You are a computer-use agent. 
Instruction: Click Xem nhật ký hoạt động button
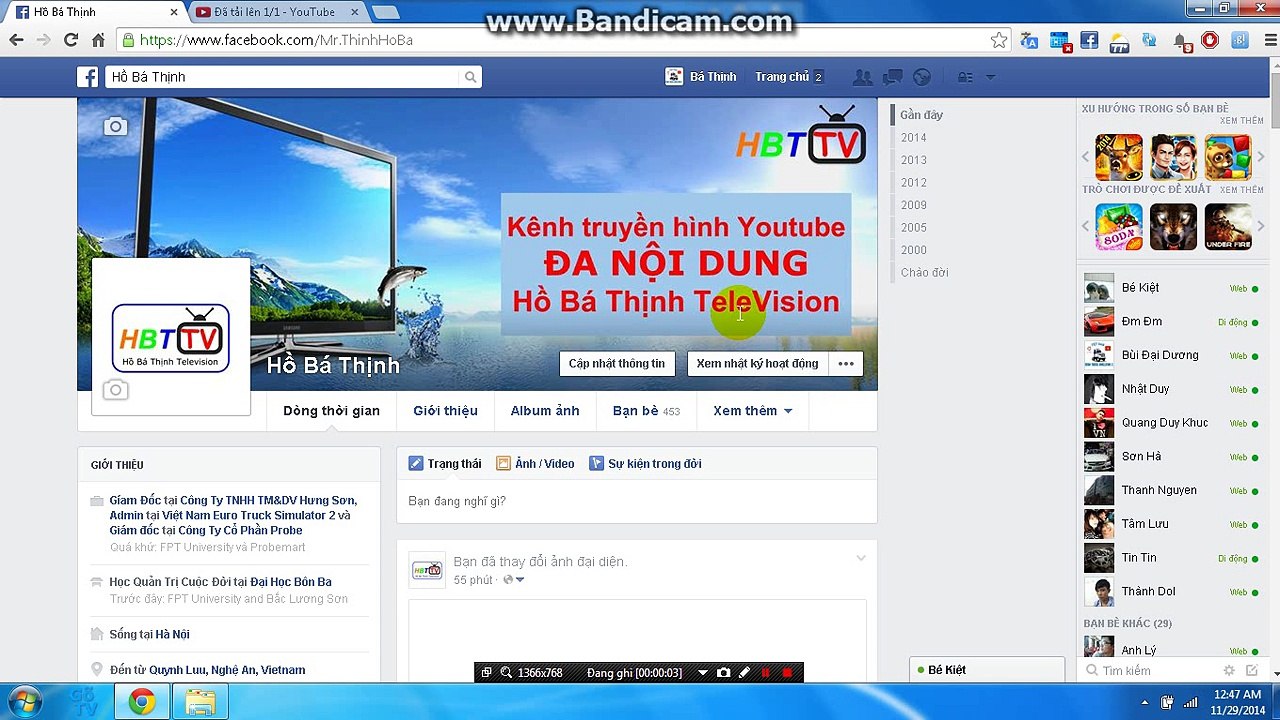pos(757,364)
